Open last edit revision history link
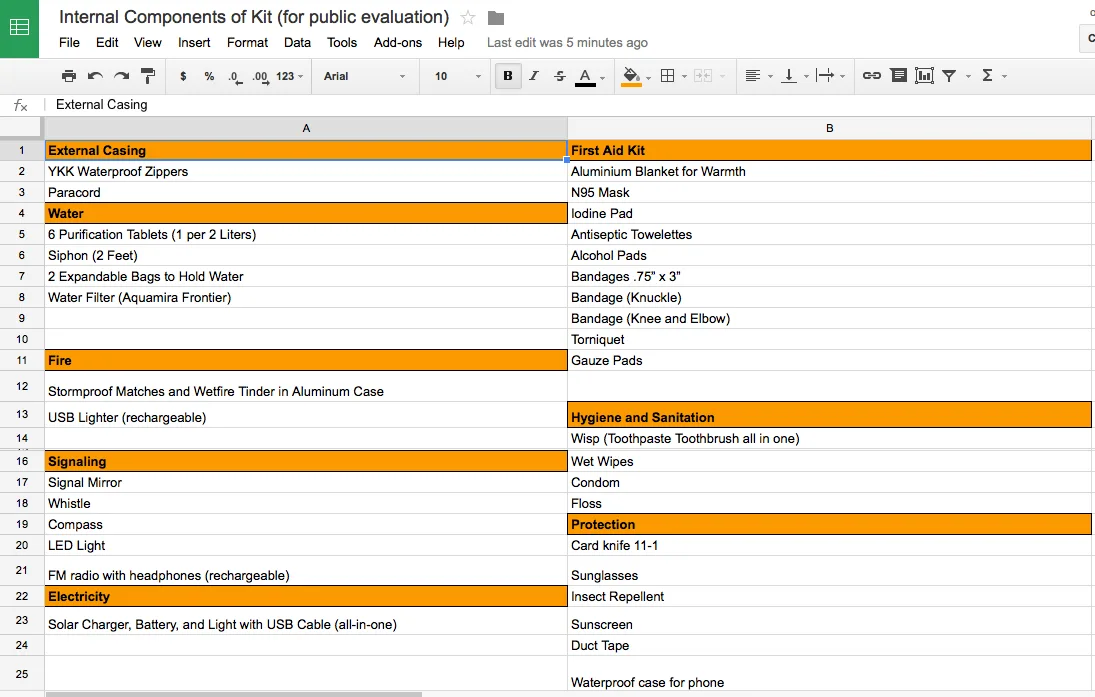The width and height of the screenshot is (1095, 697). (567, 43)
